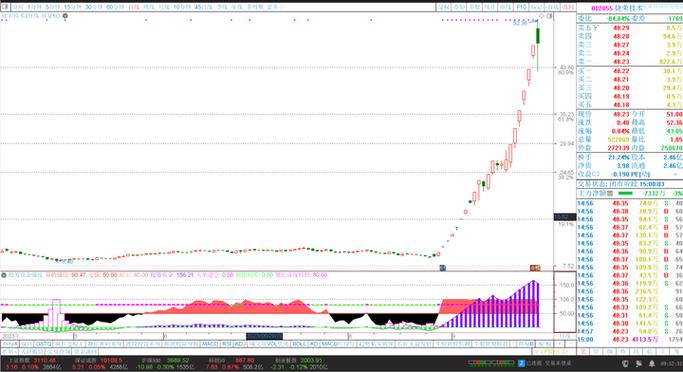Expand the 卖五 order depth arrow
The width and height of the screenshot is (683, 372).
[596, 28]
